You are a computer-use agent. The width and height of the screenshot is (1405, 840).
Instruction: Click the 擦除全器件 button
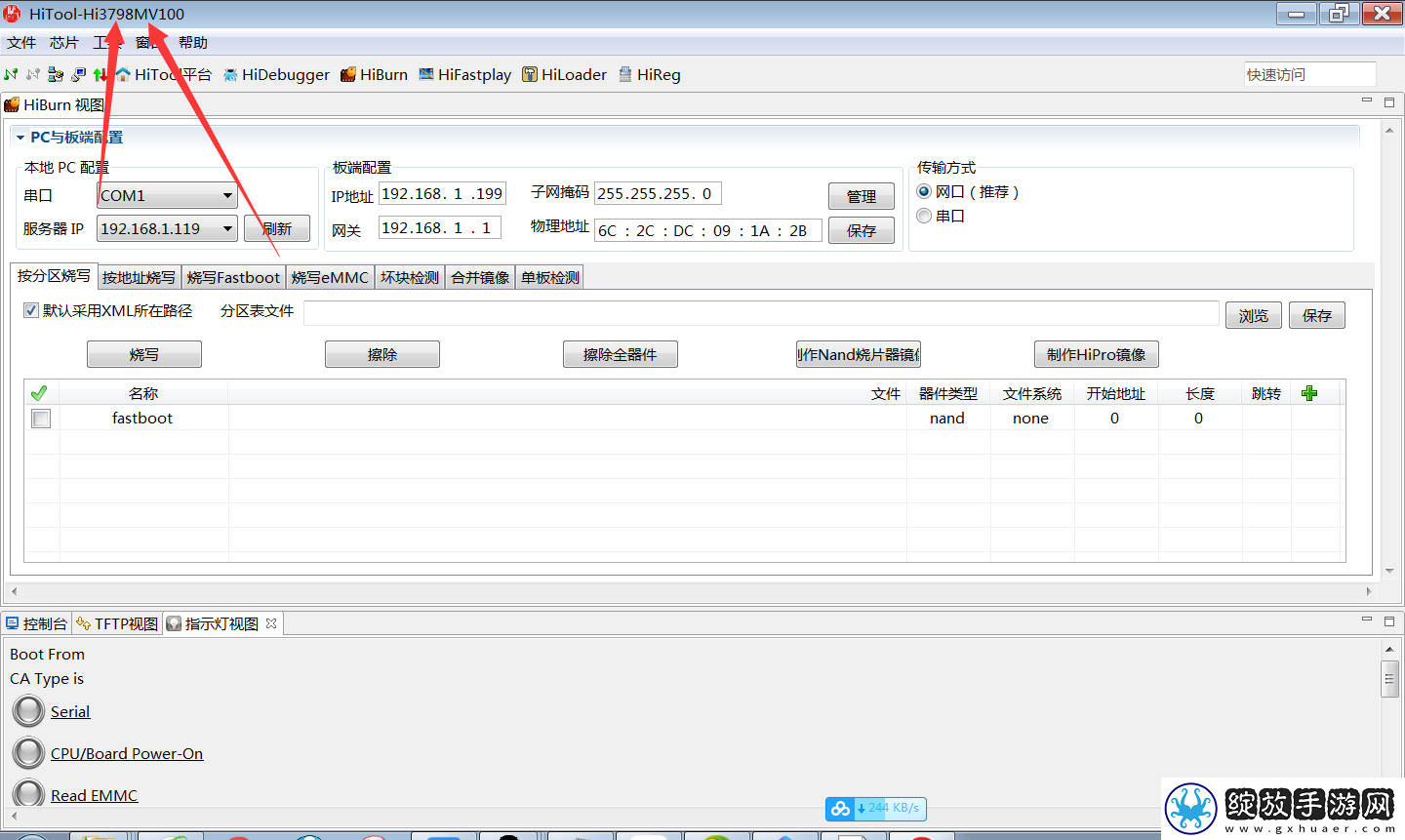point(621,354)
